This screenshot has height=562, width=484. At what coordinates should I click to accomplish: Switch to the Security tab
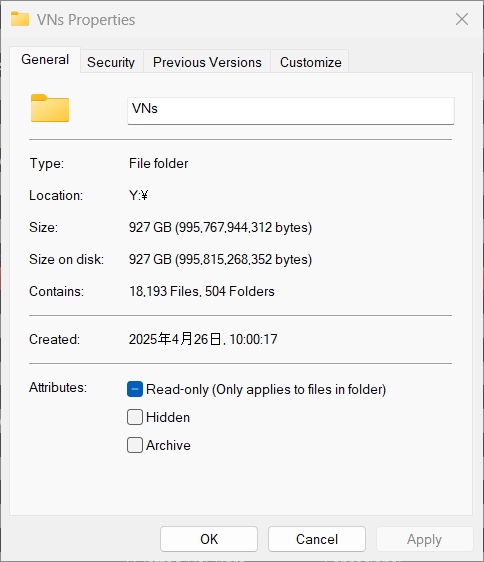[111, 62]
